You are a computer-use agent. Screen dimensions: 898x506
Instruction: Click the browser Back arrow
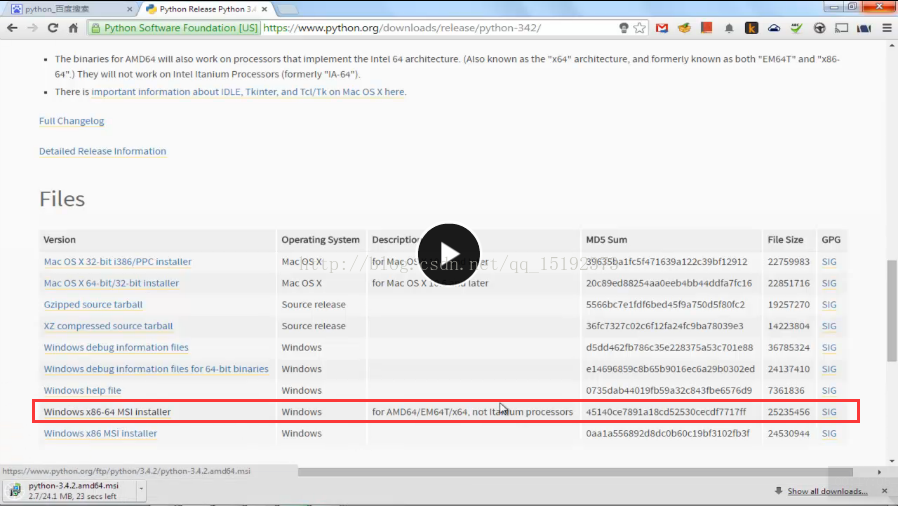(12, 27)
